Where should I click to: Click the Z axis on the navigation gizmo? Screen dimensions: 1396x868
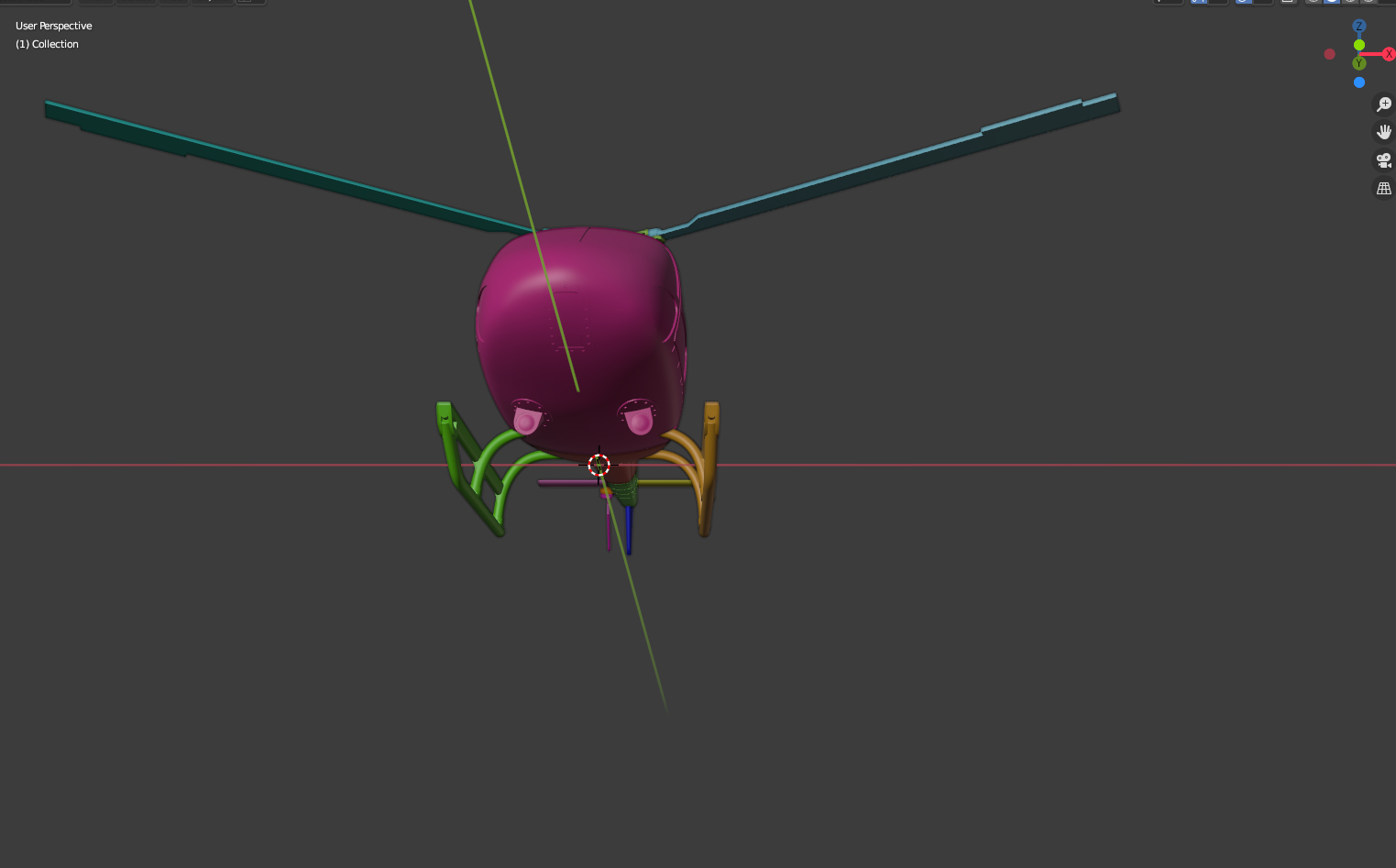click(x=1359, y=26)
